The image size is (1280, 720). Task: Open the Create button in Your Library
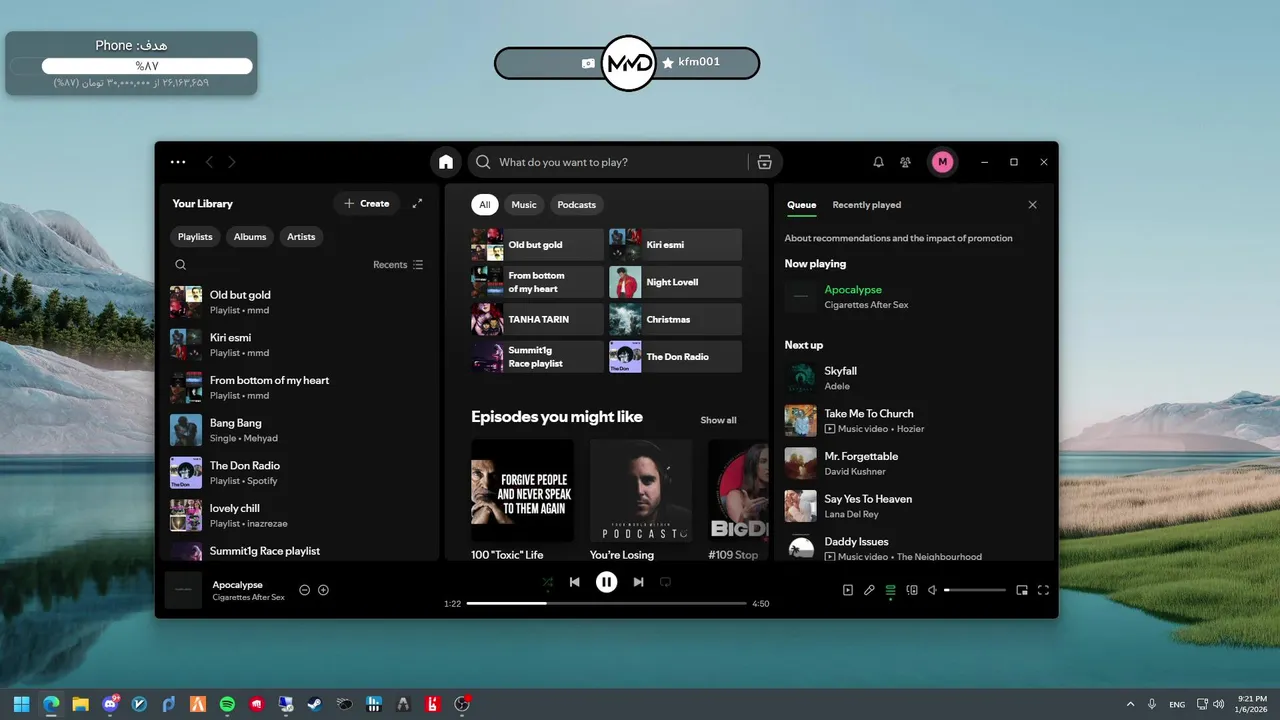[x=366, y=203]
